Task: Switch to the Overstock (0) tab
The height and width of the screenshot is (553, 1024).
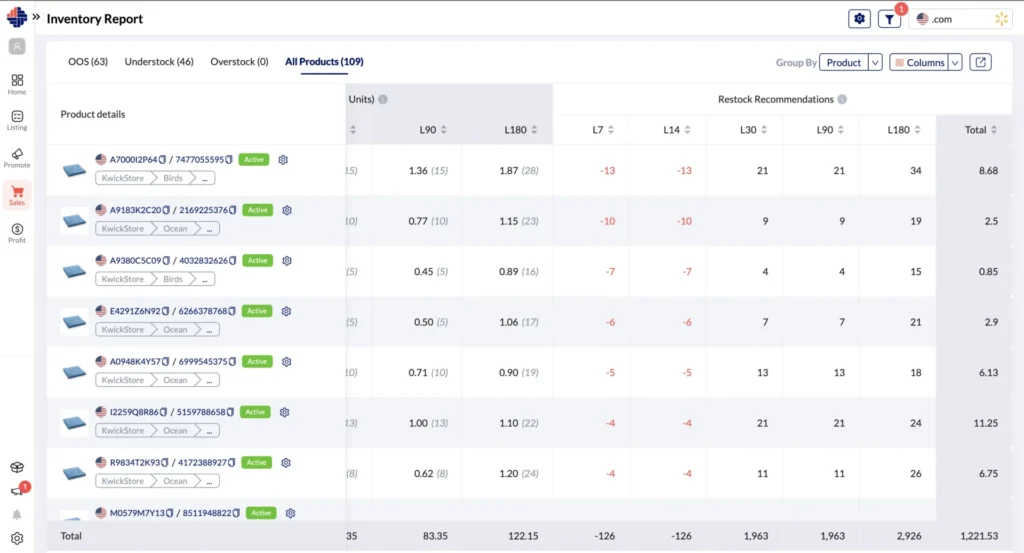Action: tap(239, 61)
